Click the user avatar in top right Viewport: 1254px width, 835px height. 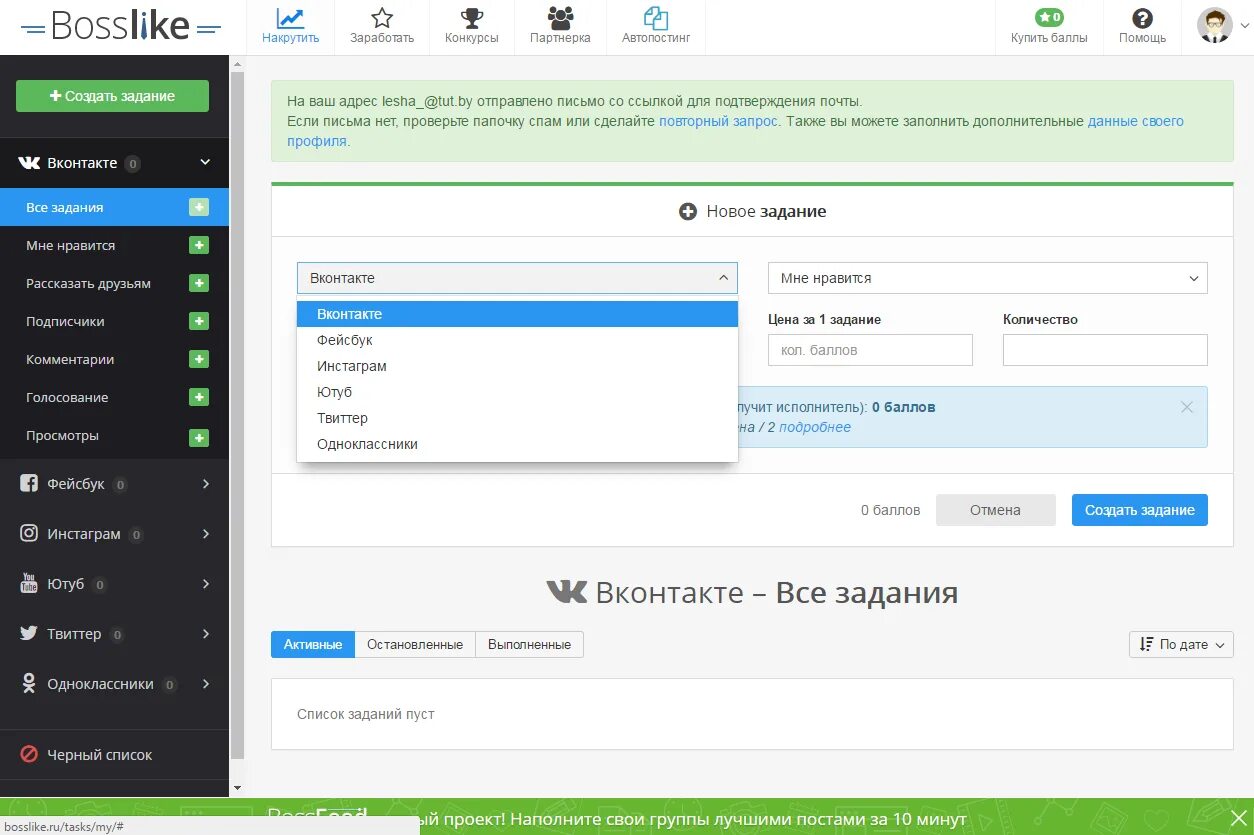[1215, 26]
